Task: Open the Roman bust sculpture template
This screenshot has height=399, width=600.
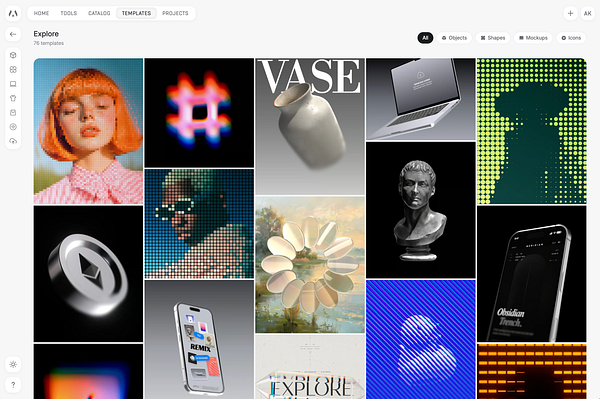Action: pyautogui.click(x=421, y=210)
